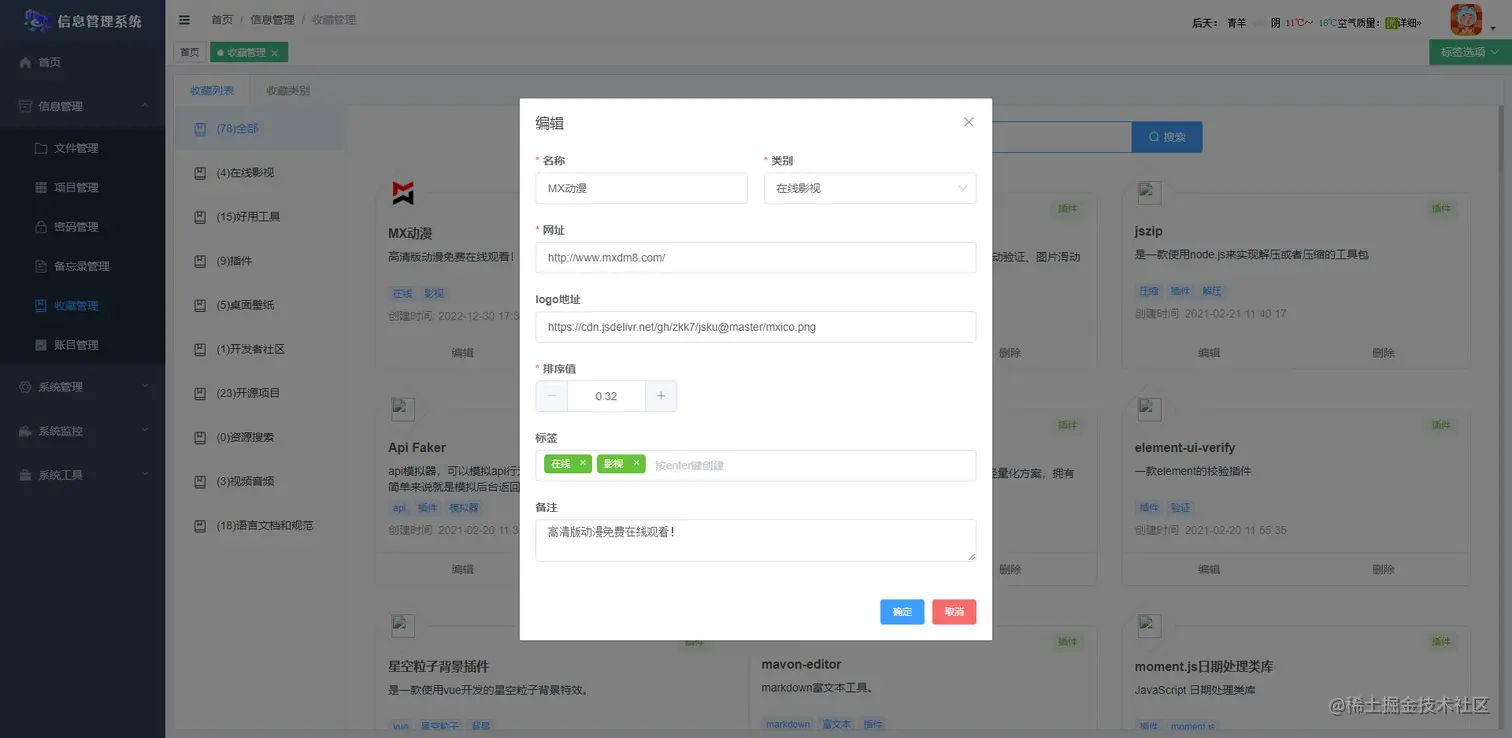Expand the 系统工具 sidebar menu
Image resolution: width=1512 pixels, height=738 pixels.
pyautogui.click(x=82, y=475)
